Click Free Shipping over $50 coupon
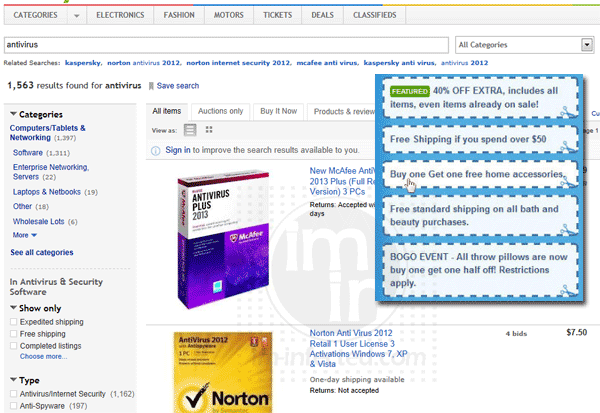 pyautogui.click(x=481, y=139)
